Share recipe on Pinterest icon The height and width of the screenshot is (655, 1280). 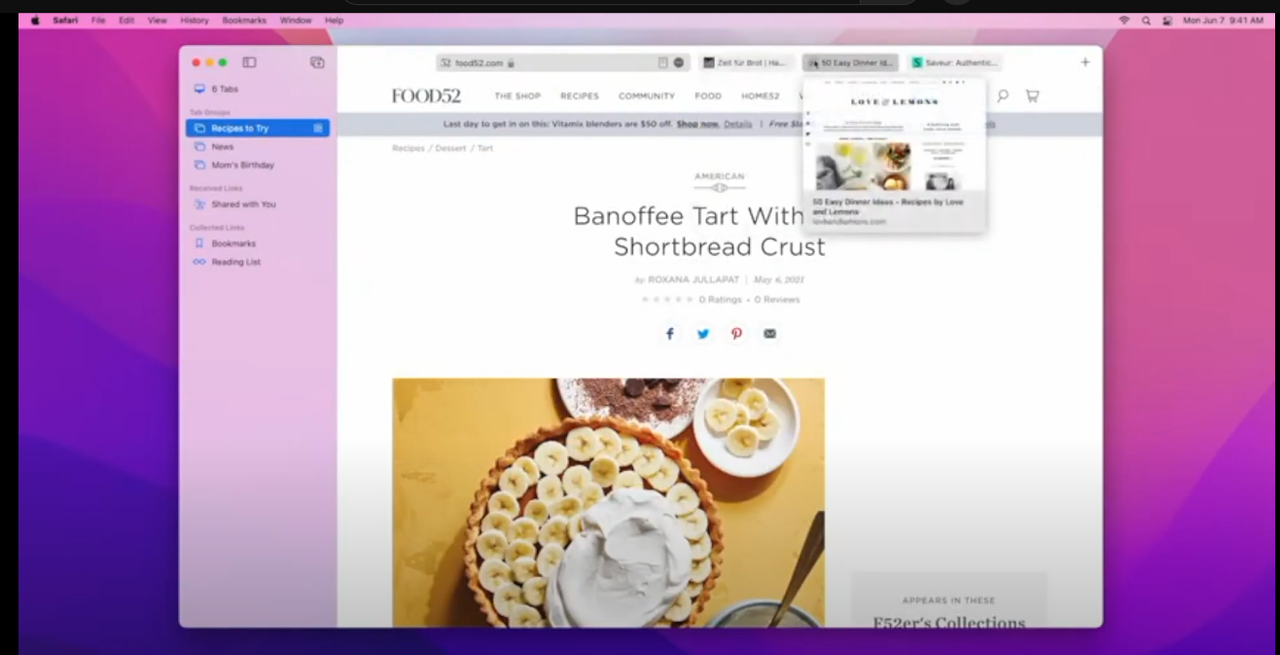pyautogui.click(x=737, y=334)
